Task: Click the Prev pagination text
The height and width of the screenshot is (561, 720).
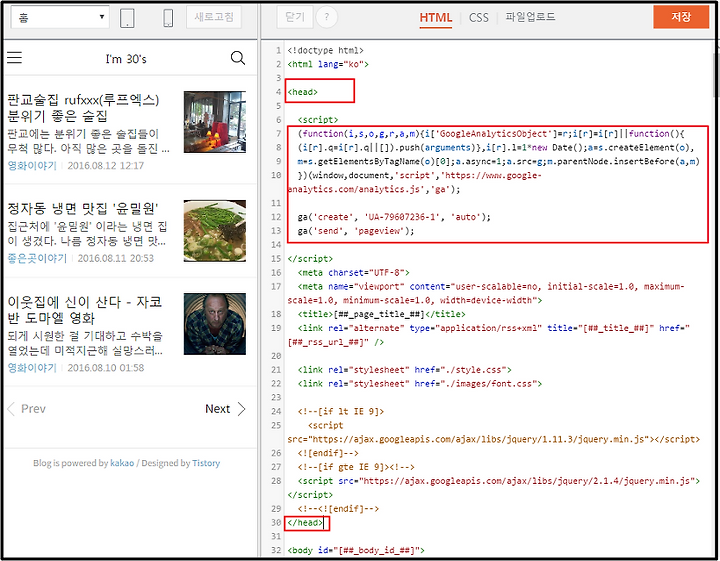Action: (x=34, y=409)
